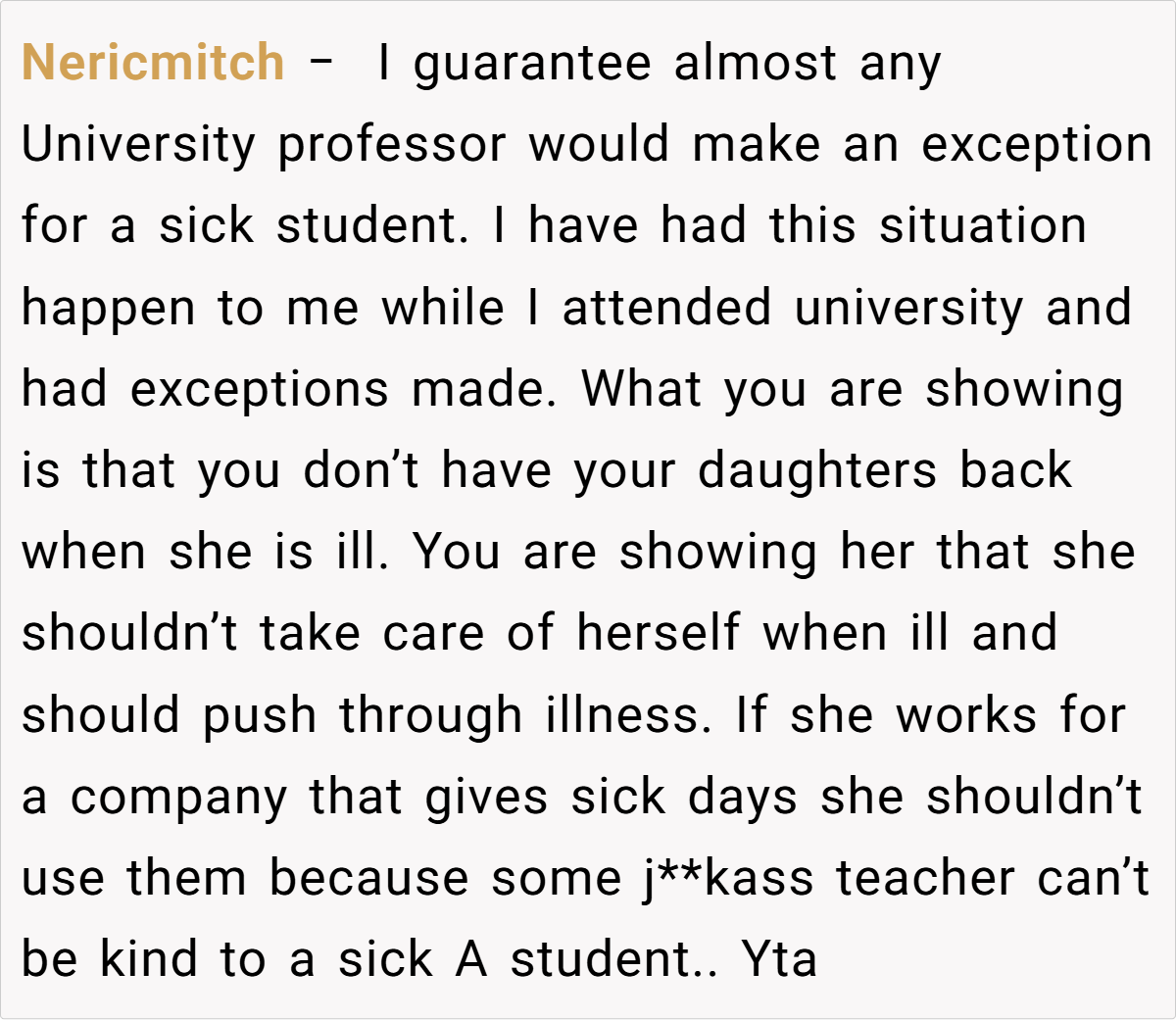The width and height of the screenshot is (1176, 1020).
Task: Click the word "daughters" in the comment
Action: click(x=817, y=470)
